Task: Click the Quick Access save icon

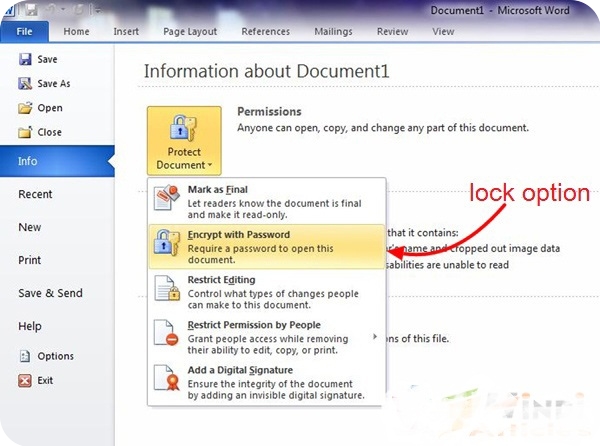Action: pos(31,10)
